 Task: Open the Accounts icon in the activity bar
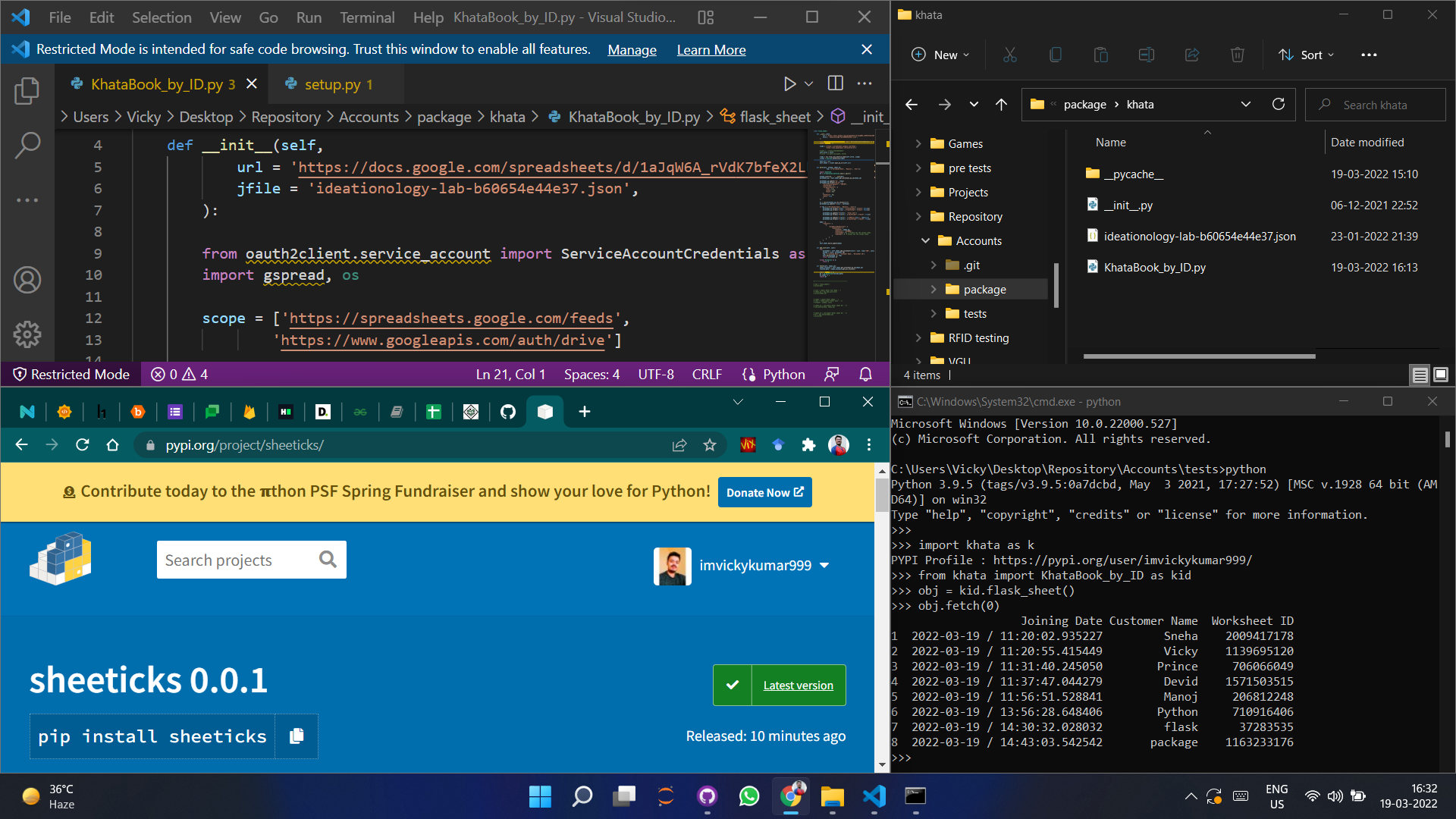[x=27, y=280]
